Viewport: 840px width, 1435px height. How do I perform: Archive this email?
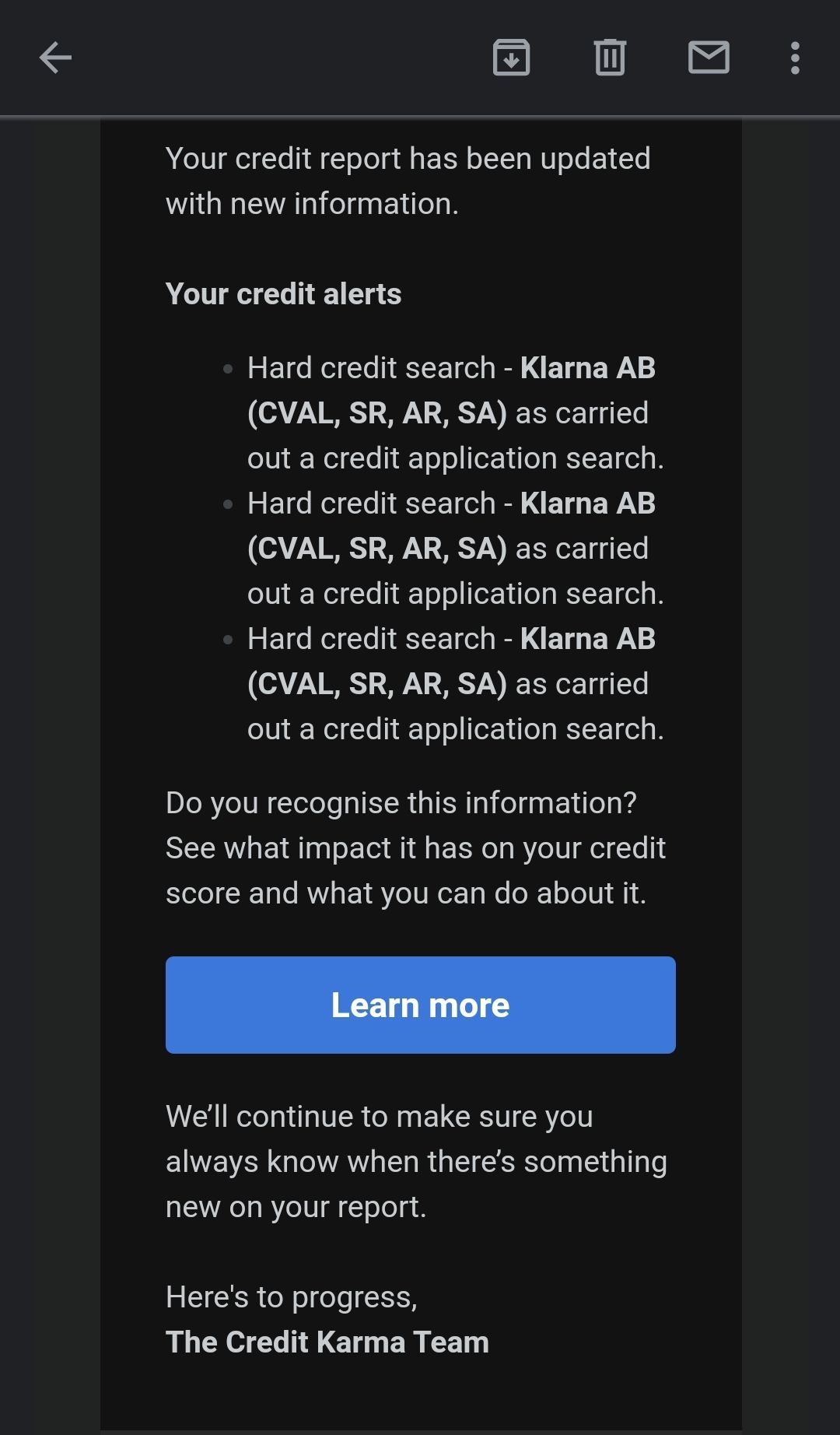(x=511, y=58)
